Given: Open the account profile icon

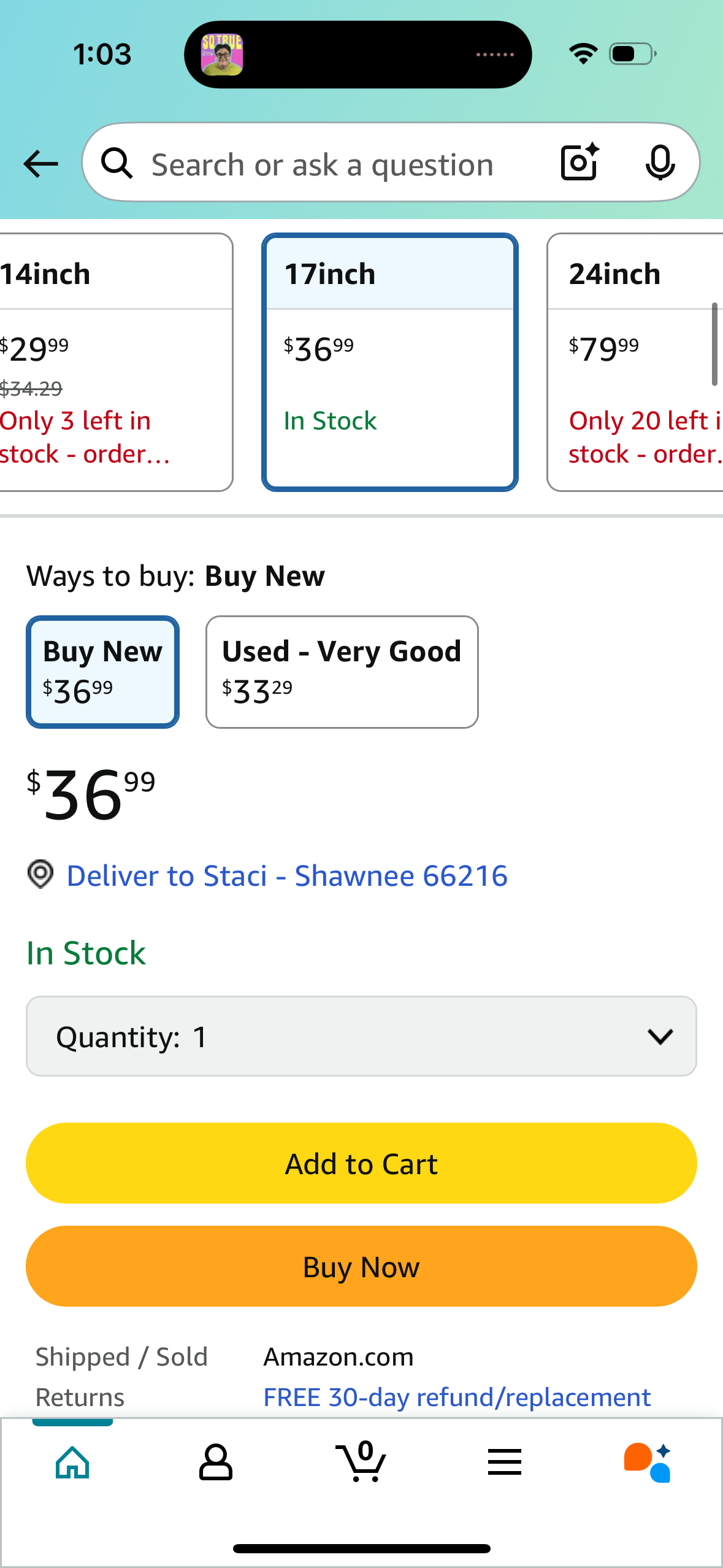Looking at the screenshot, I should point(216,1462).
